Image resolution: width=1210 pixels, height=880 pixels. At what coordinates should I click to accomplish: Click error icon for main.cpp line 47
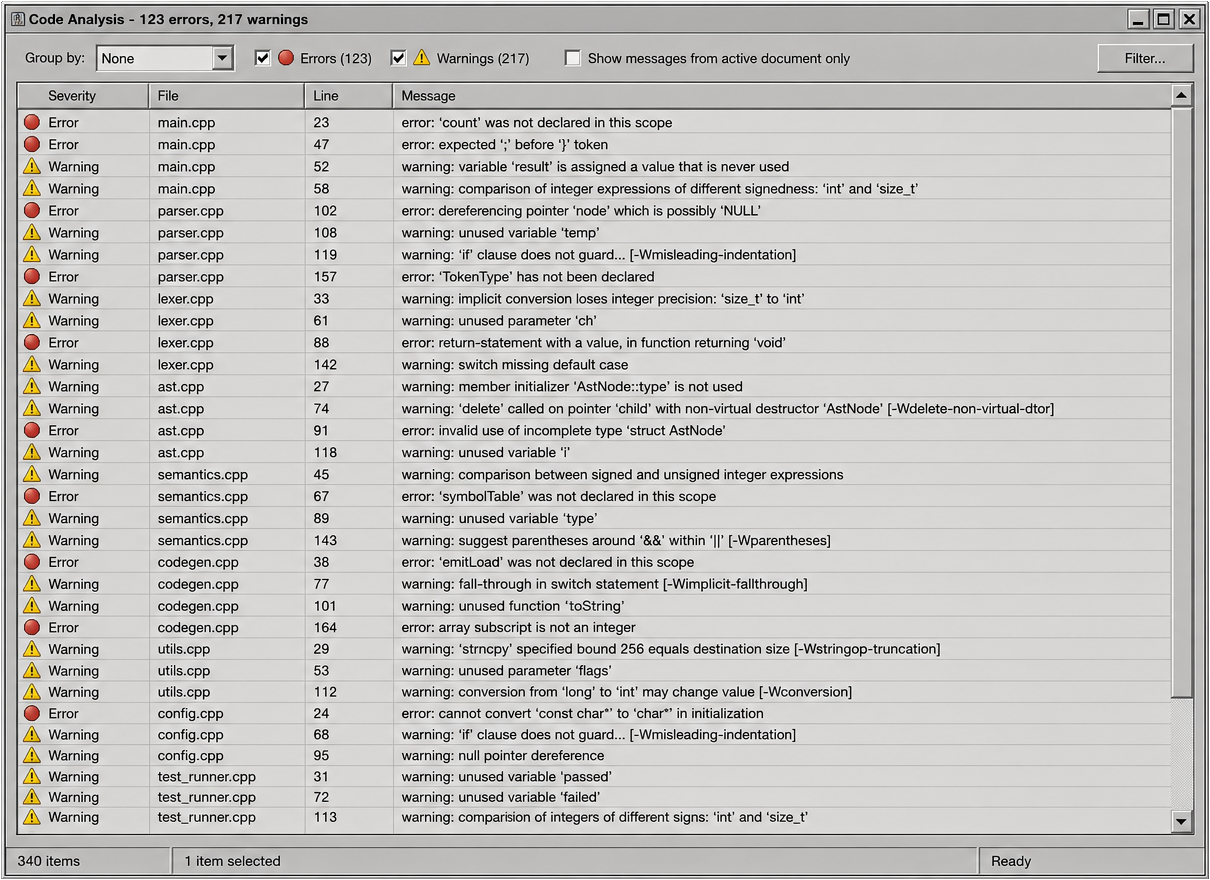coord(32,145)
